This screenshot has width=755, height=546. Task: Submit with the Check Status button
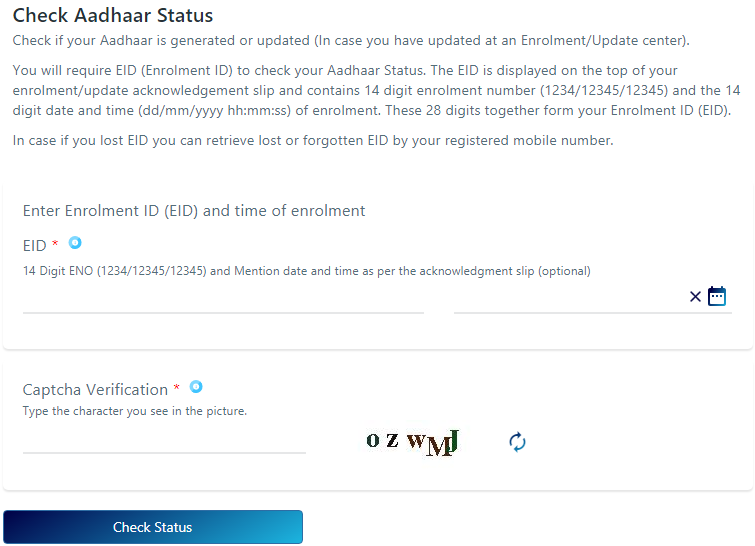[x=153, y=527]
